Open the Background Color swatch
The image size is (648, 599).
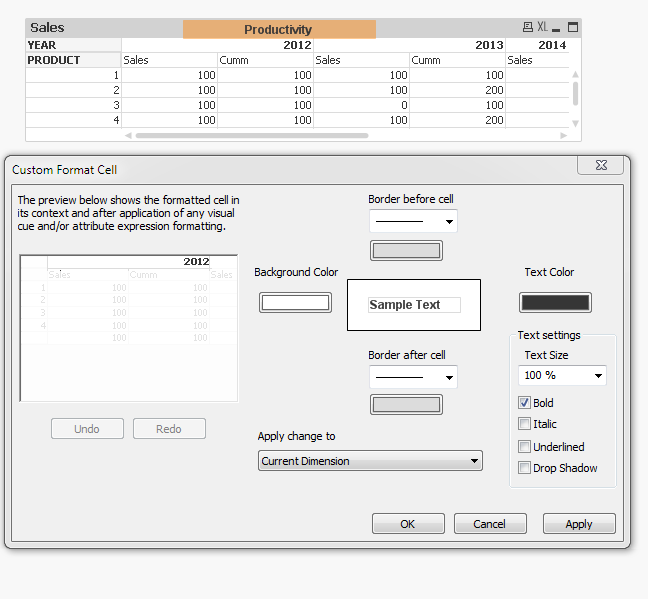click(x=295, y=303)
